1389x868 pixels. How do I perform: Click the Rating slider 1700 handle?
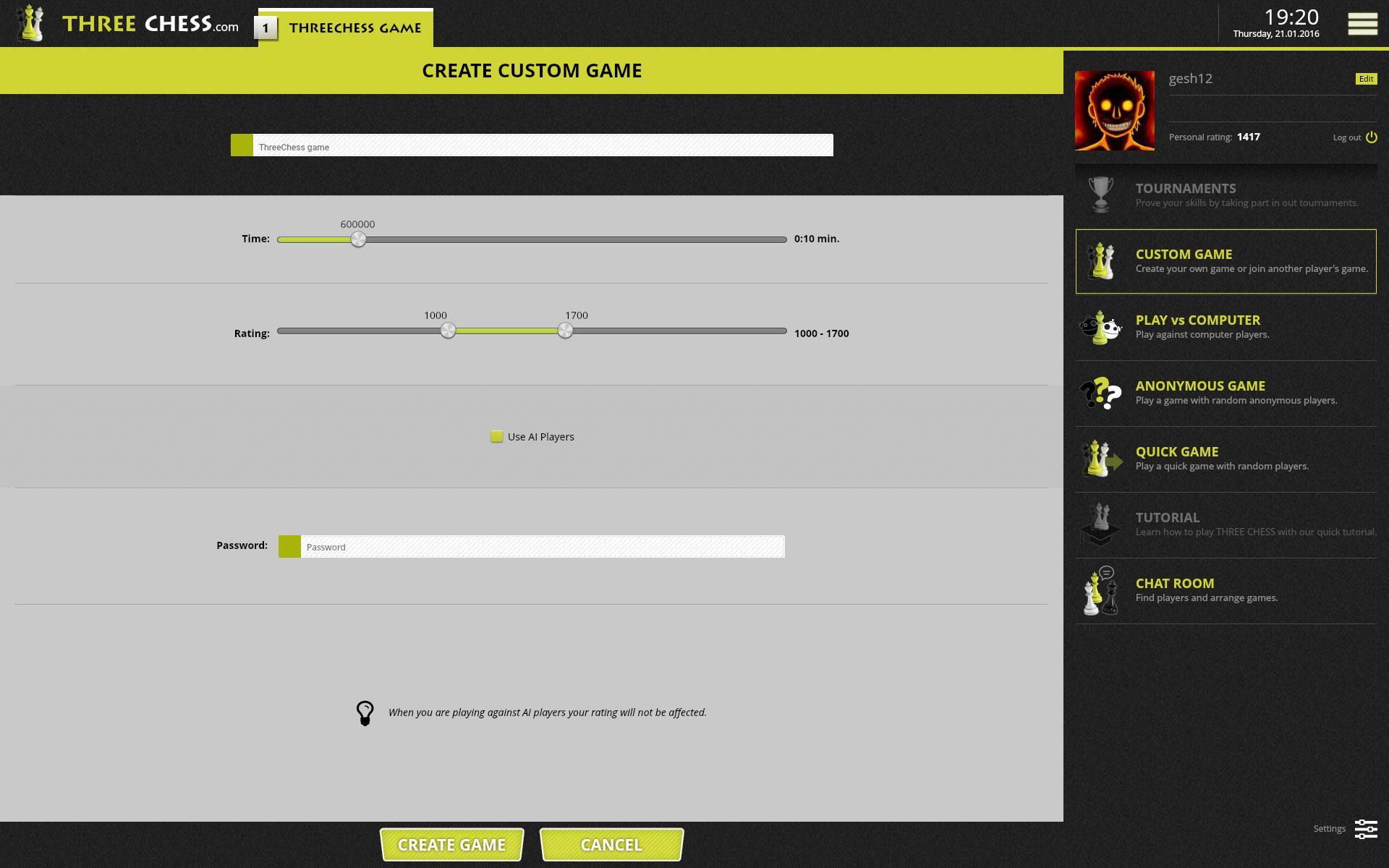pos(565,331)
